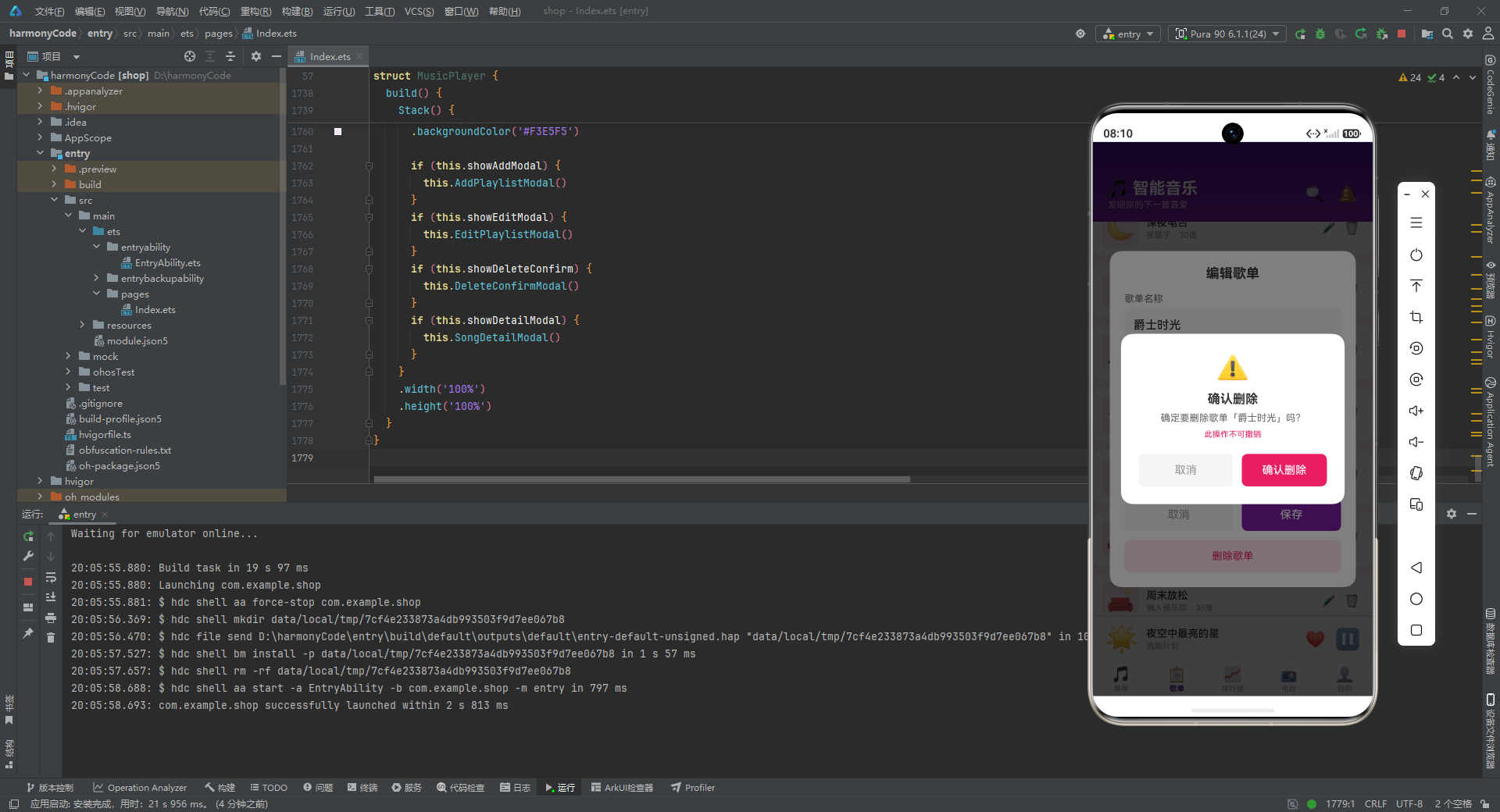The image size is (1500, 812).
Task: Run the entry app from the top toolbar
Action: (1300, 34)
